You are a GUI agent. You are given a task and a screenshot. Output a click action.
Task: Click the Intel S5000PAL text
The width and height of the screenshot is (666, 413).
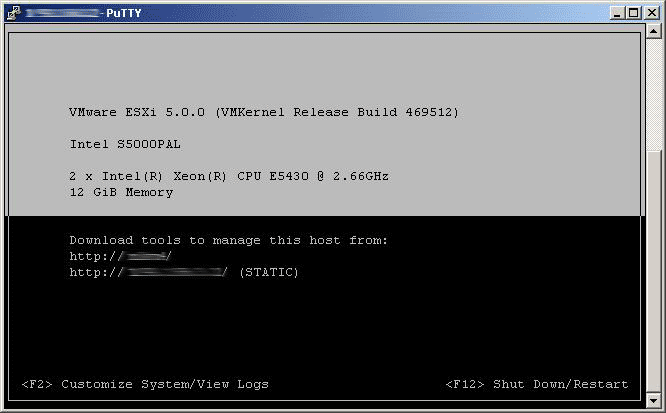pyautogui.click(x=125, y=144)
